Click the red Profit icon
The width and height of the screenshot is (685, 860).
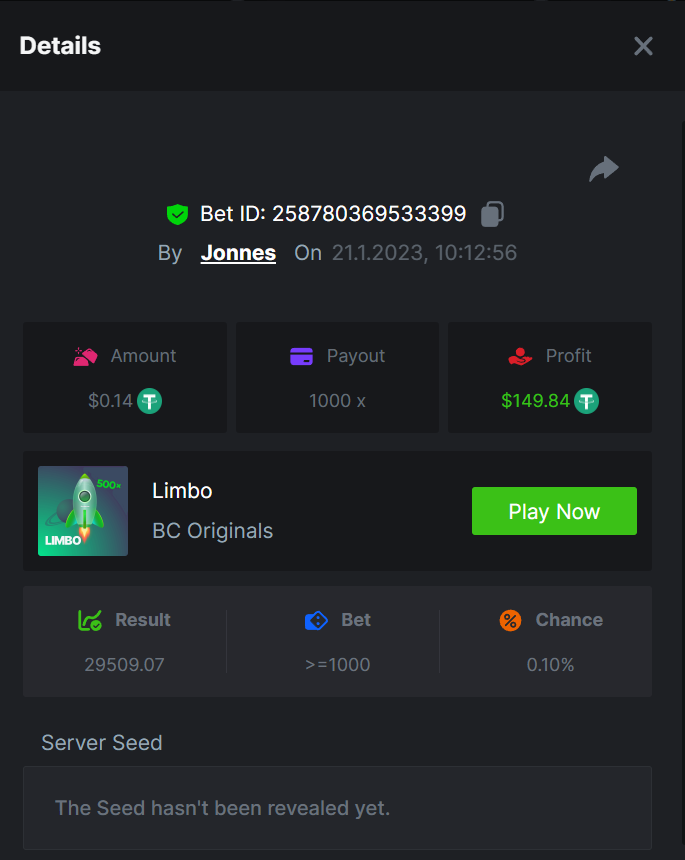pos(520,356)
